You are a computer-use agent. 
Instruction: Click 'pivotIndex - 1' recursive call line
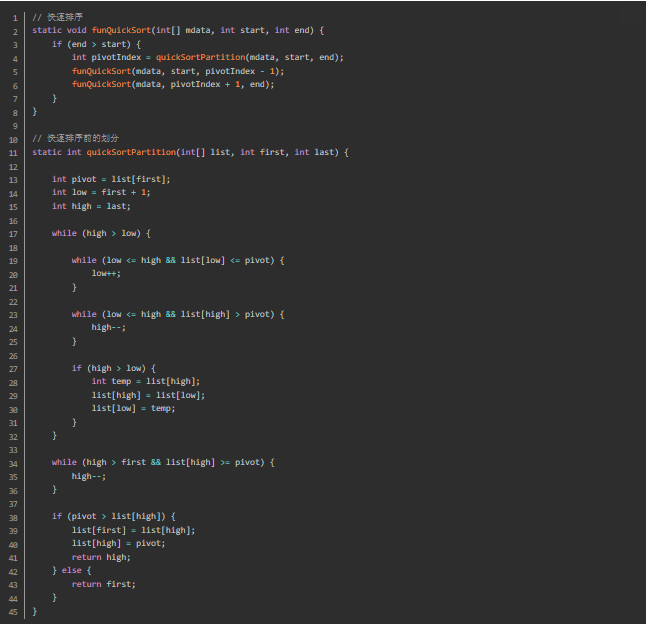(x=178, y=71)
